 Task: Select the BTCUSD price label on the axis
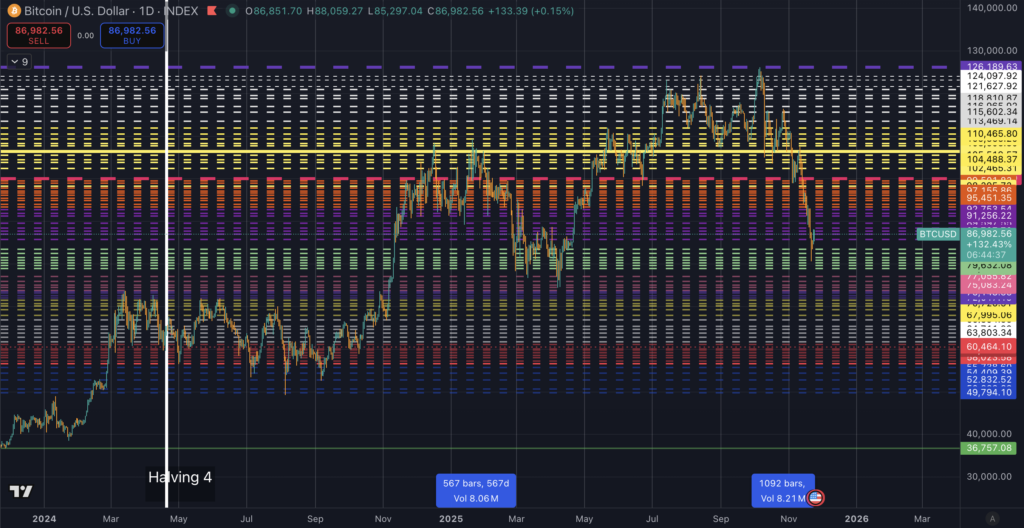[x=938, y=234]
